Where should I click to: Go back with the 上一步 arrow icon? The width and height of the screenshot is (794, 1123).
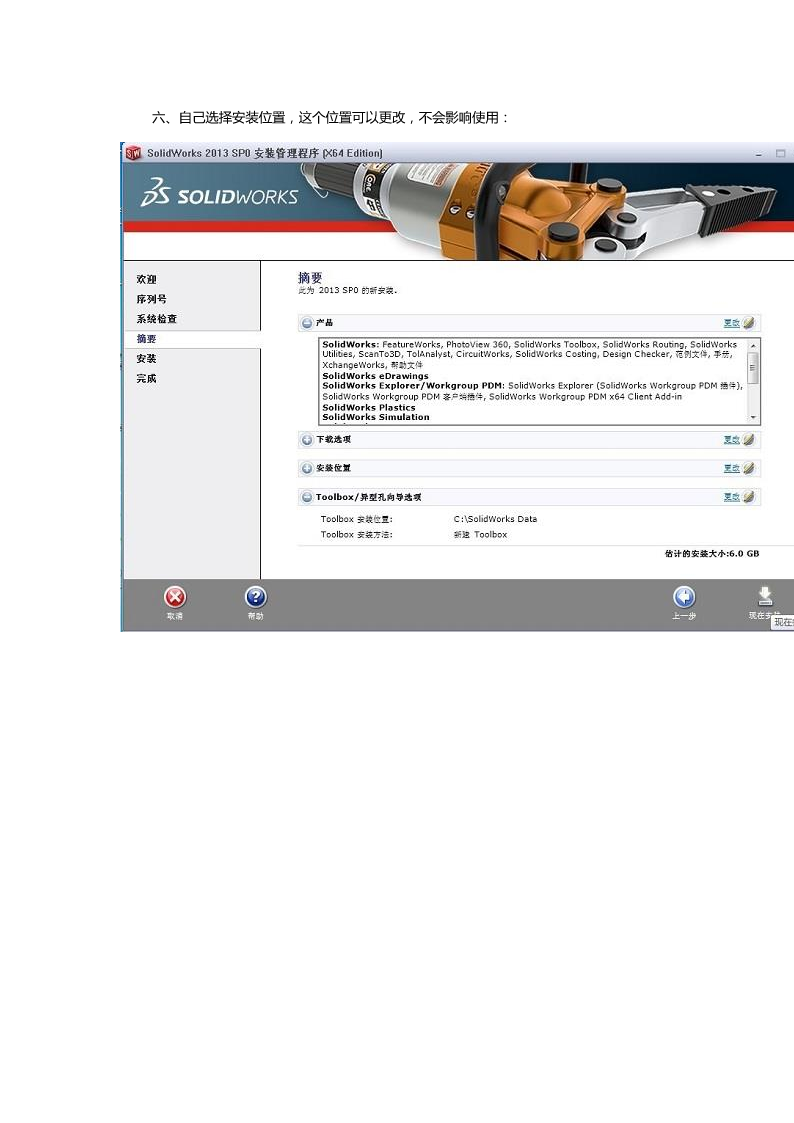(x=684, y=597)
